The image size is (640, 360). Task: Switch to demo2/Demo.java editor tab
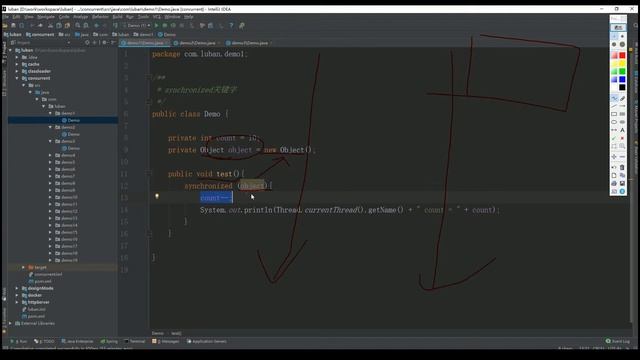[x=197, y=43]
